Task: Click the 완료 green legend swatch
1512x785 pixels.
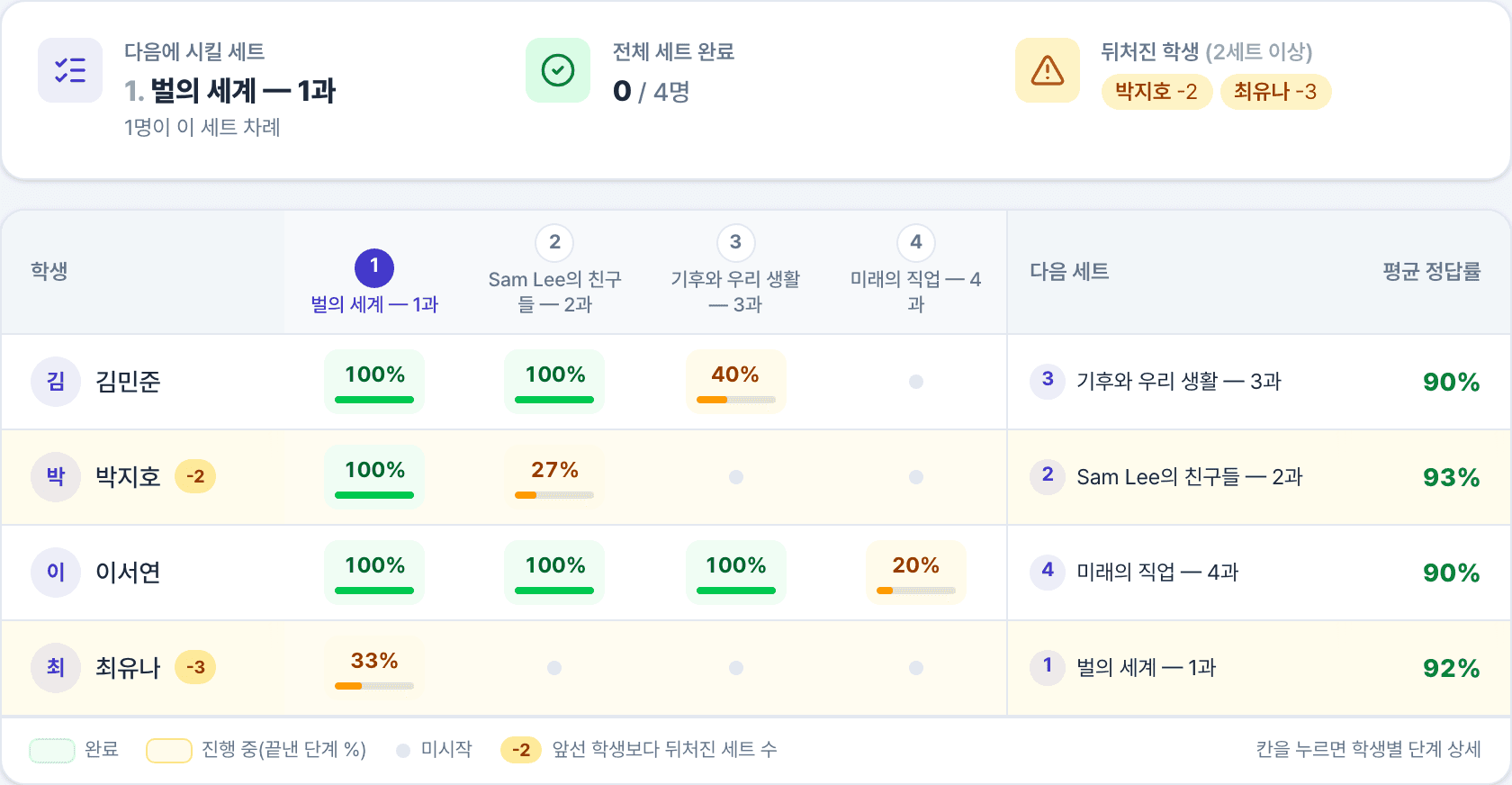Action: click(52, 751)
